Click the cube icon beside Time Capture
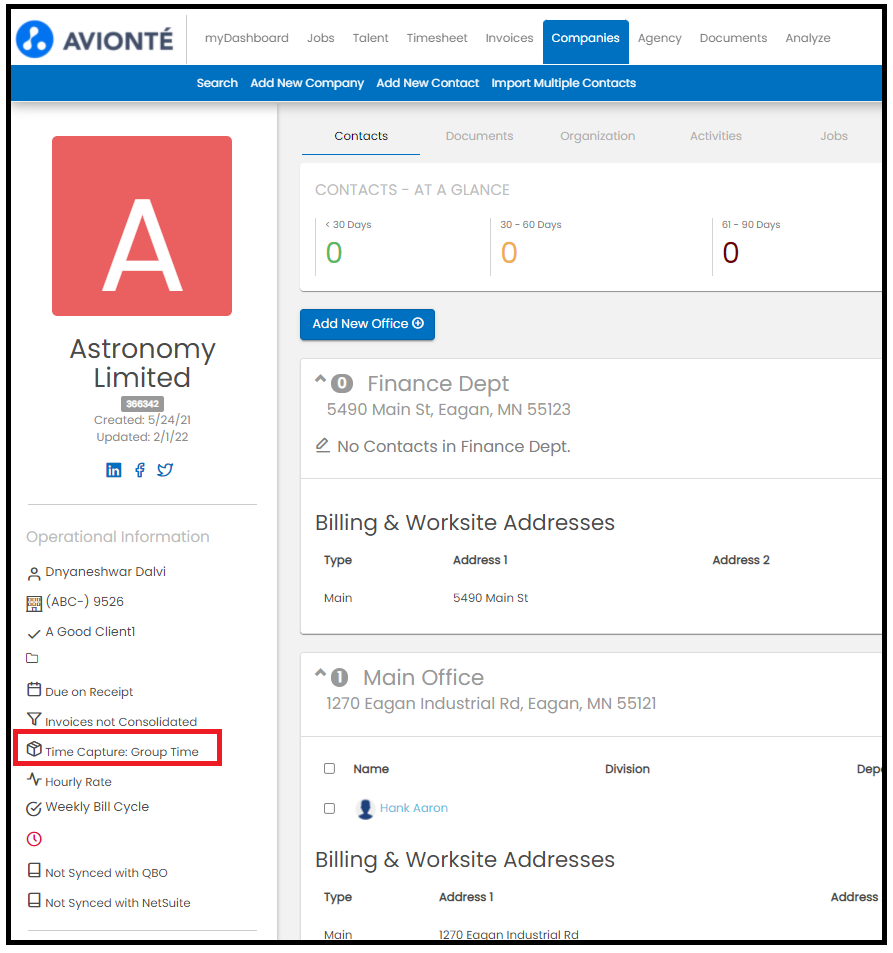 pos(34,749)
